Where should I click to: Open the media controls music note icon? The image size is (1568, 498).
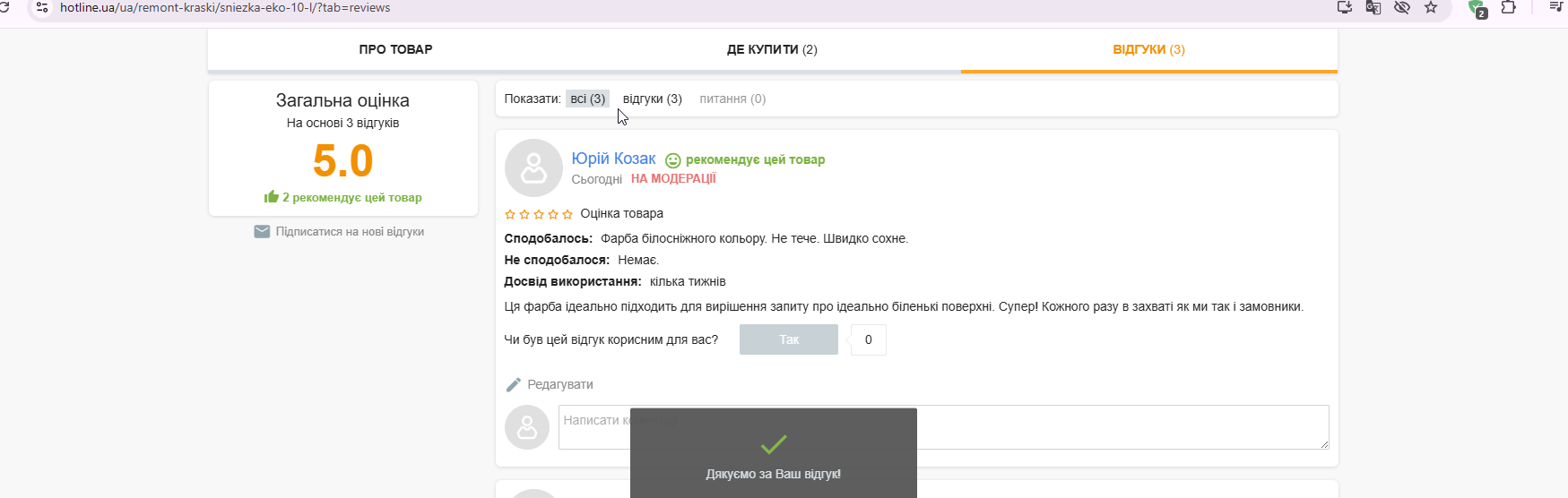(1555, 7)
